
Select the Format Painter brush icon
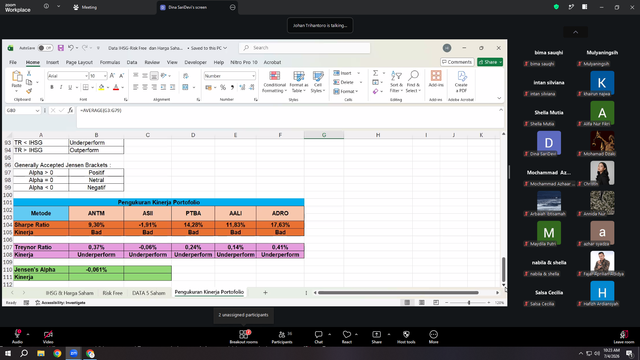click(29, 91)
